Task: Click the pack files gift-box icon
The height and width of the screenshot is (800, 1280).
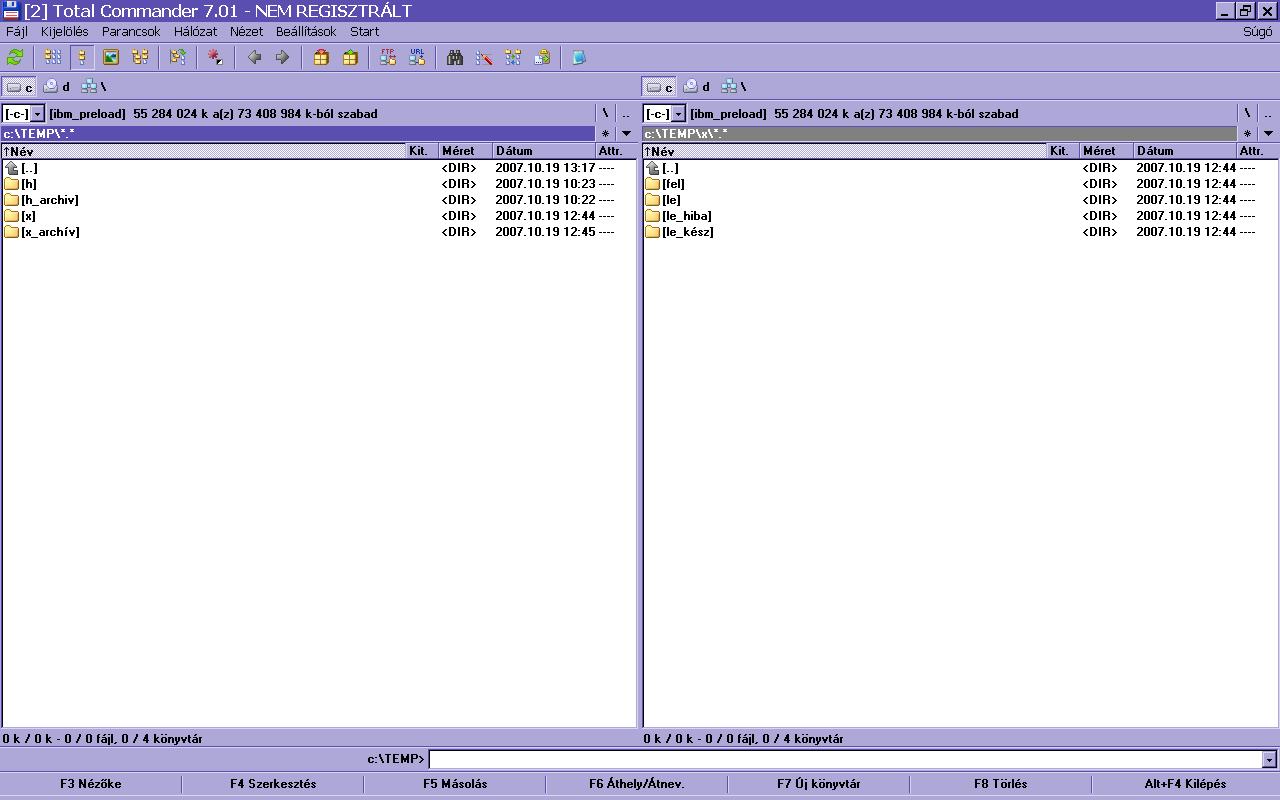Action: click(x=321, y=58)
